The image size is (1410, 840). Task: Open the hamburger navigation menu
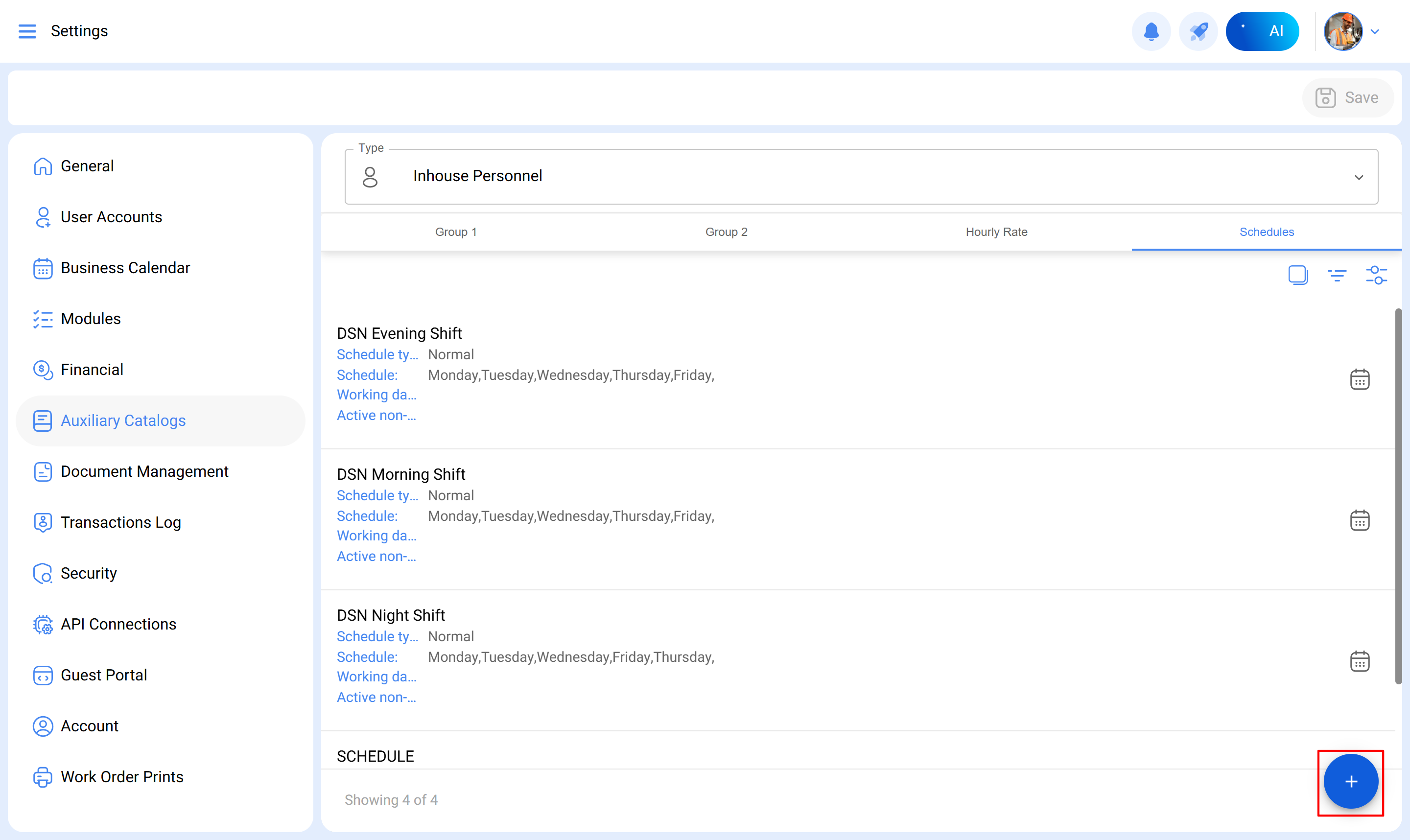pyautogui.click(x=26, y=31)
